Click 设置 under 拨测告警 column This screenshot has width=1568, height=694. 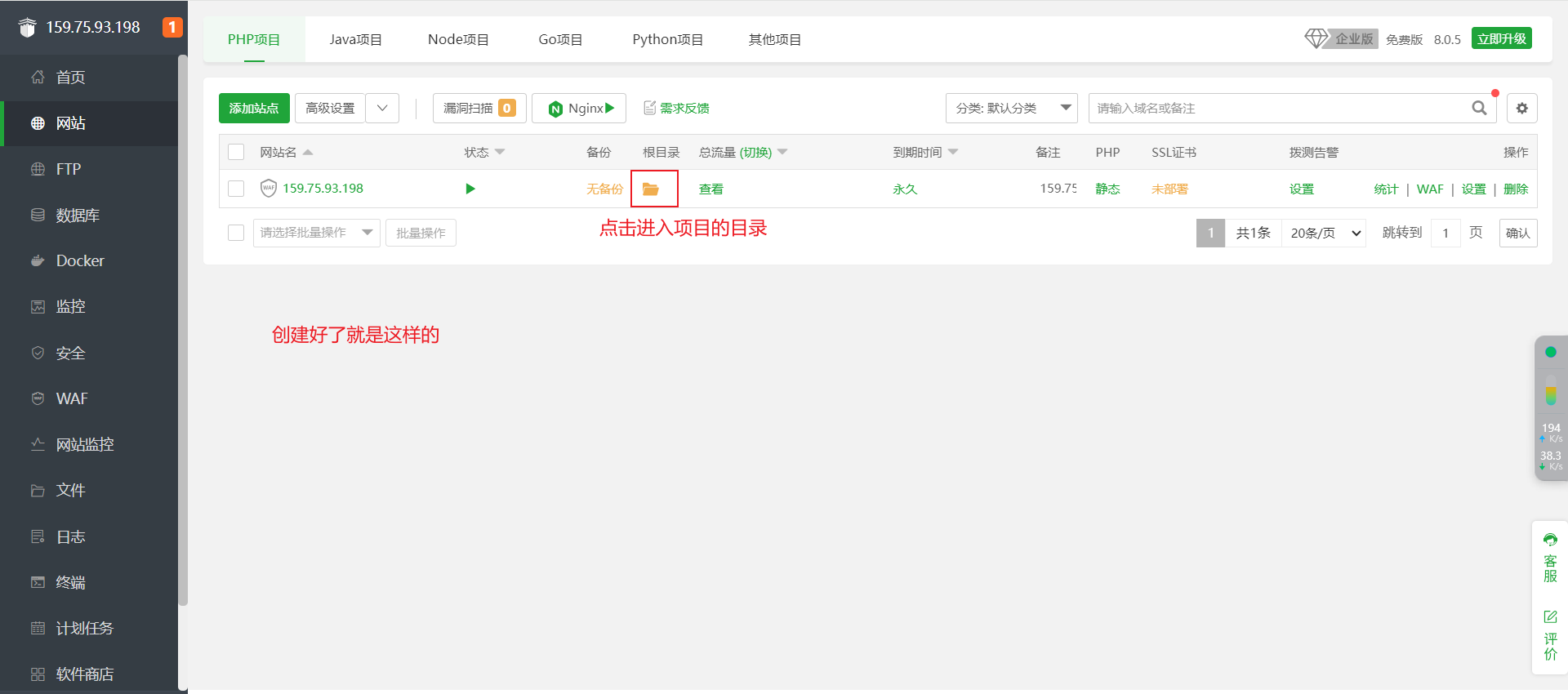pos(1302,189)
